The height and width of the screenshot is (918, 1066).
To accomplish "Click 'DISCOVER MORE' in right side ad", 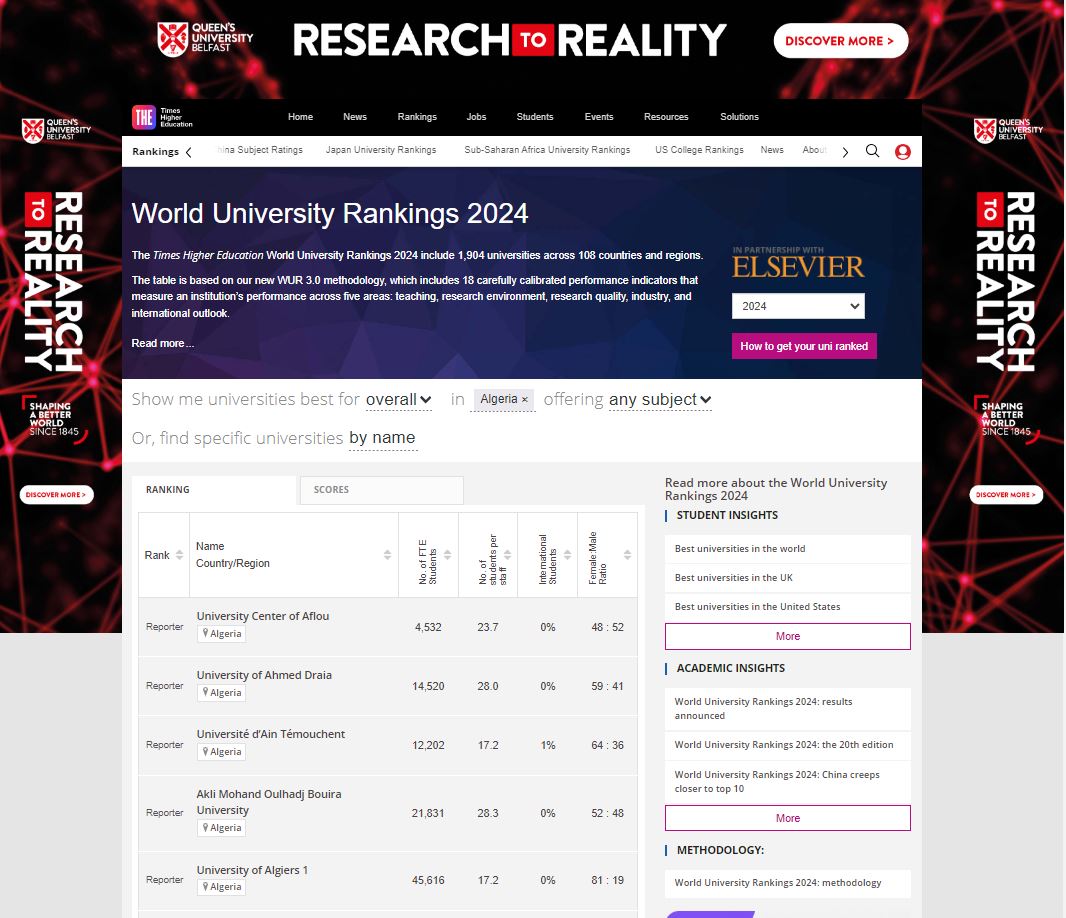I will 1006,494.
